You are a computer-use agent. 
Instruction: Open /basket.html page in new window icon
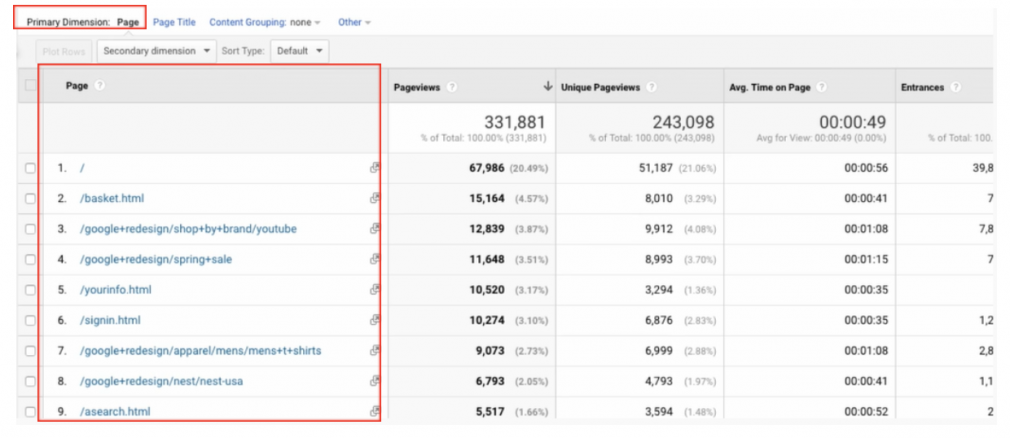click(374, 198)
